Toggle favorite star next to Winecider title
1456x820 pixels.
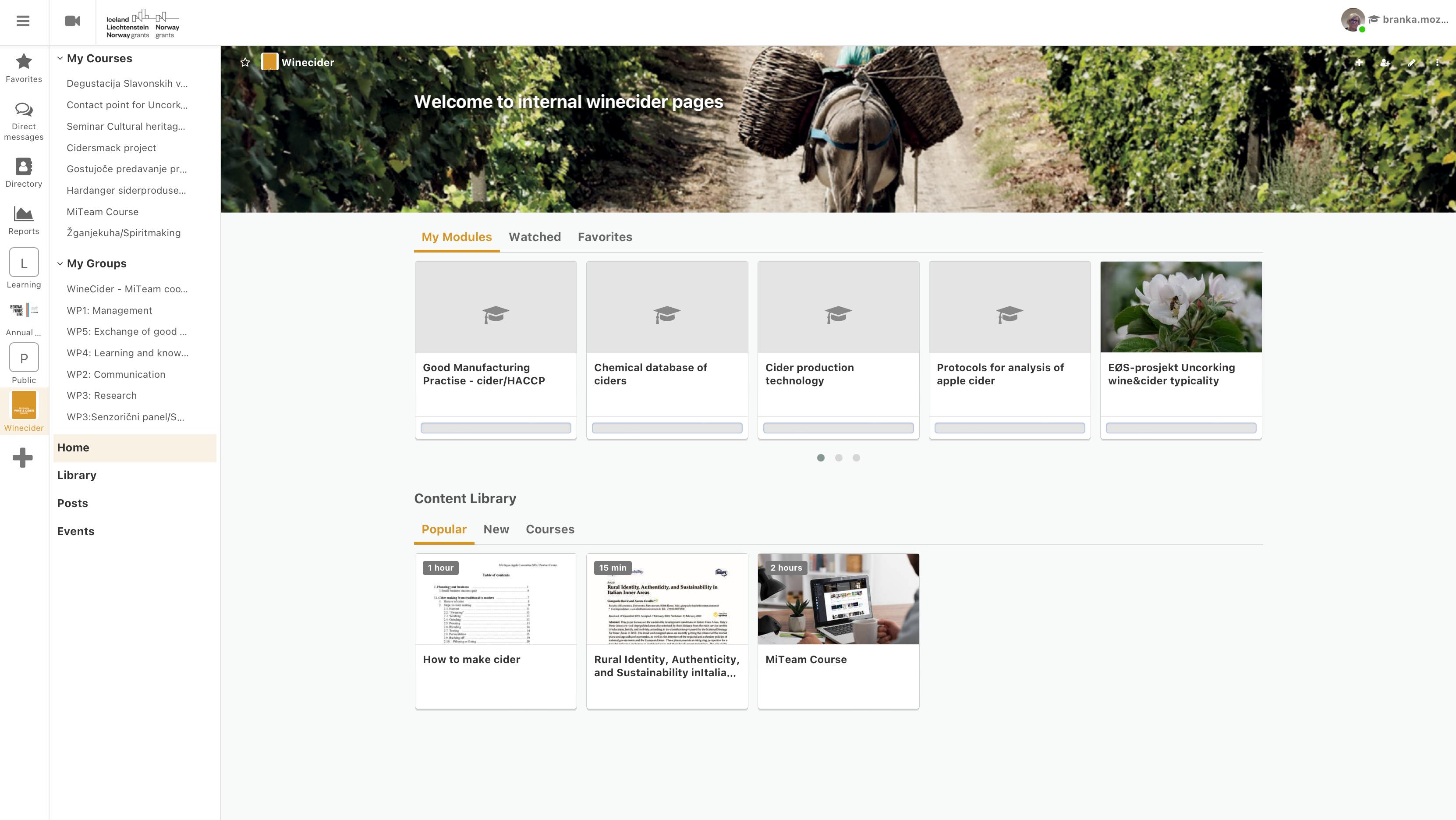coord(245,63)
